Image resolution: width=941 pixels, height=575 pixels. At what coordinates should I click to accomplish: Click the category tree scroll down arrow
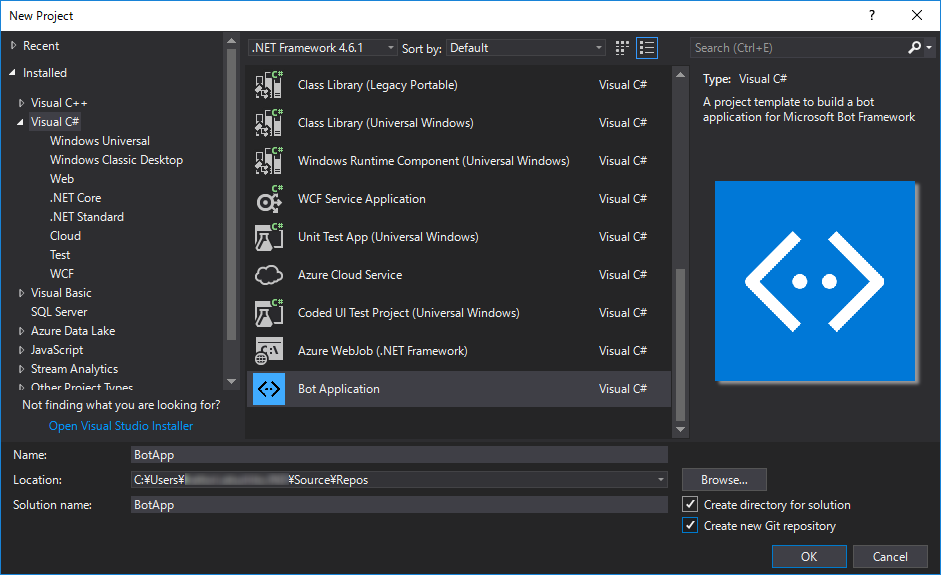pos(231,381)
